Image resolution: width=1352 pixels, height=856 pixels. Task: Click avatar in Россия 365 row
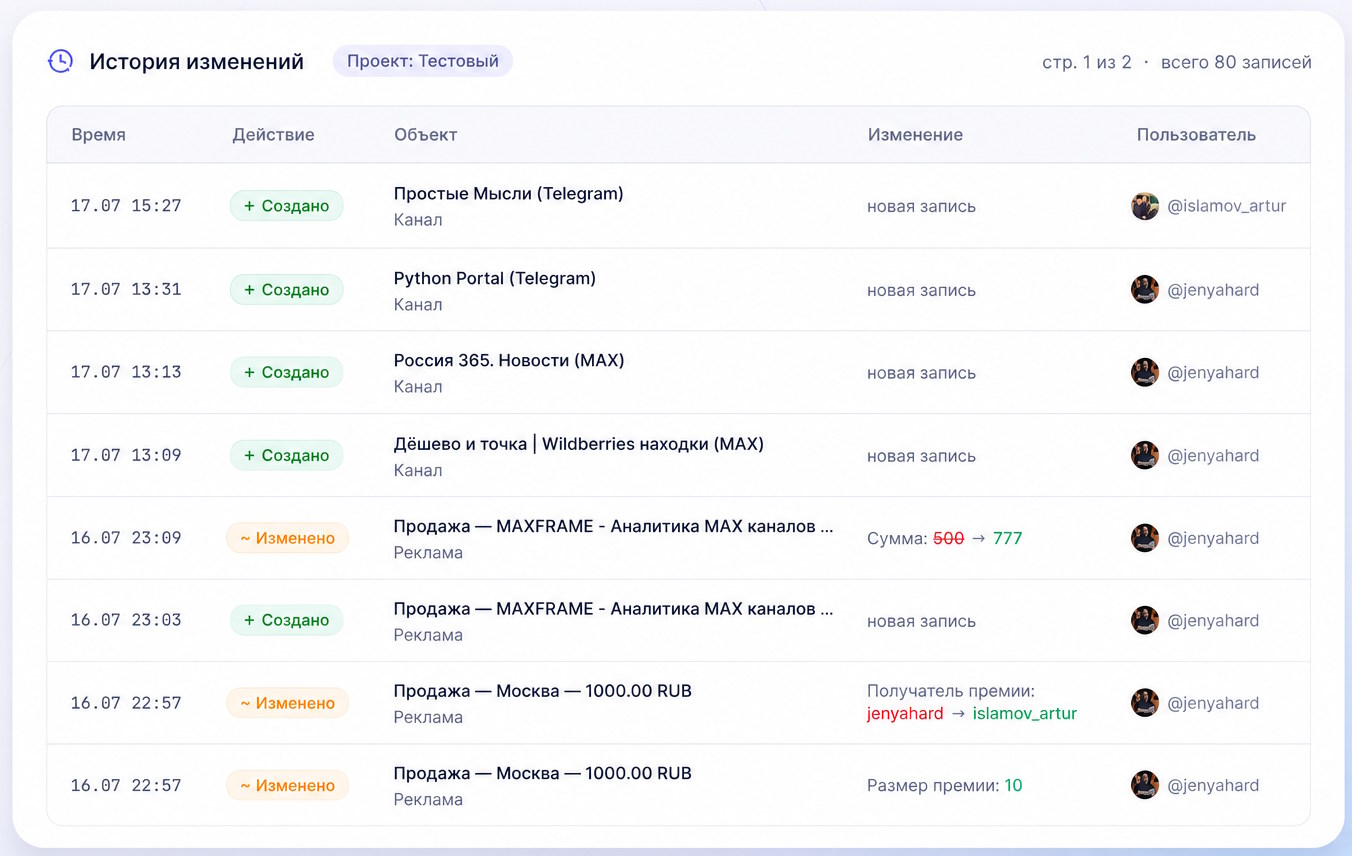pyautogui.click(x=1145, y=372)
